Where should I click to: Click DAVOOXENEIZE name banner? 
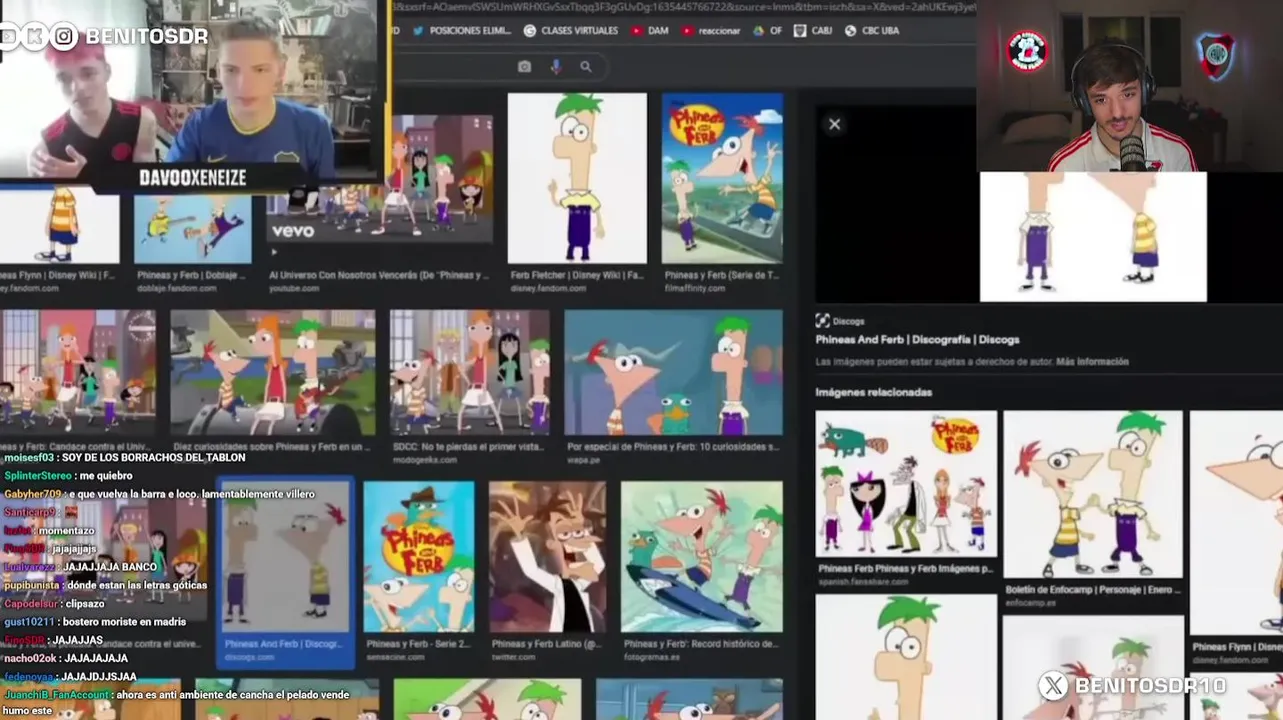(x=192, y=178)
